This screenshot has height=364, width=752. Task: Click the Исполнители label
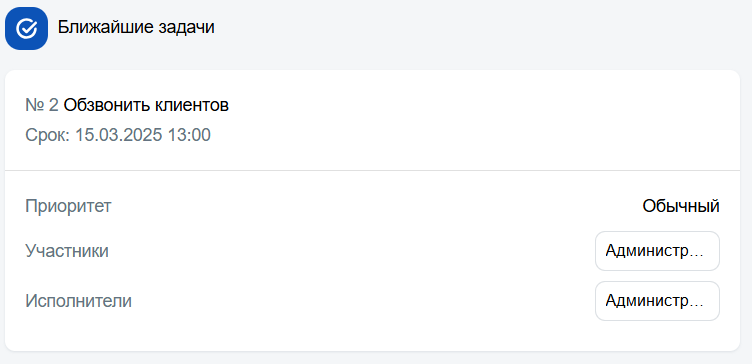78,301
